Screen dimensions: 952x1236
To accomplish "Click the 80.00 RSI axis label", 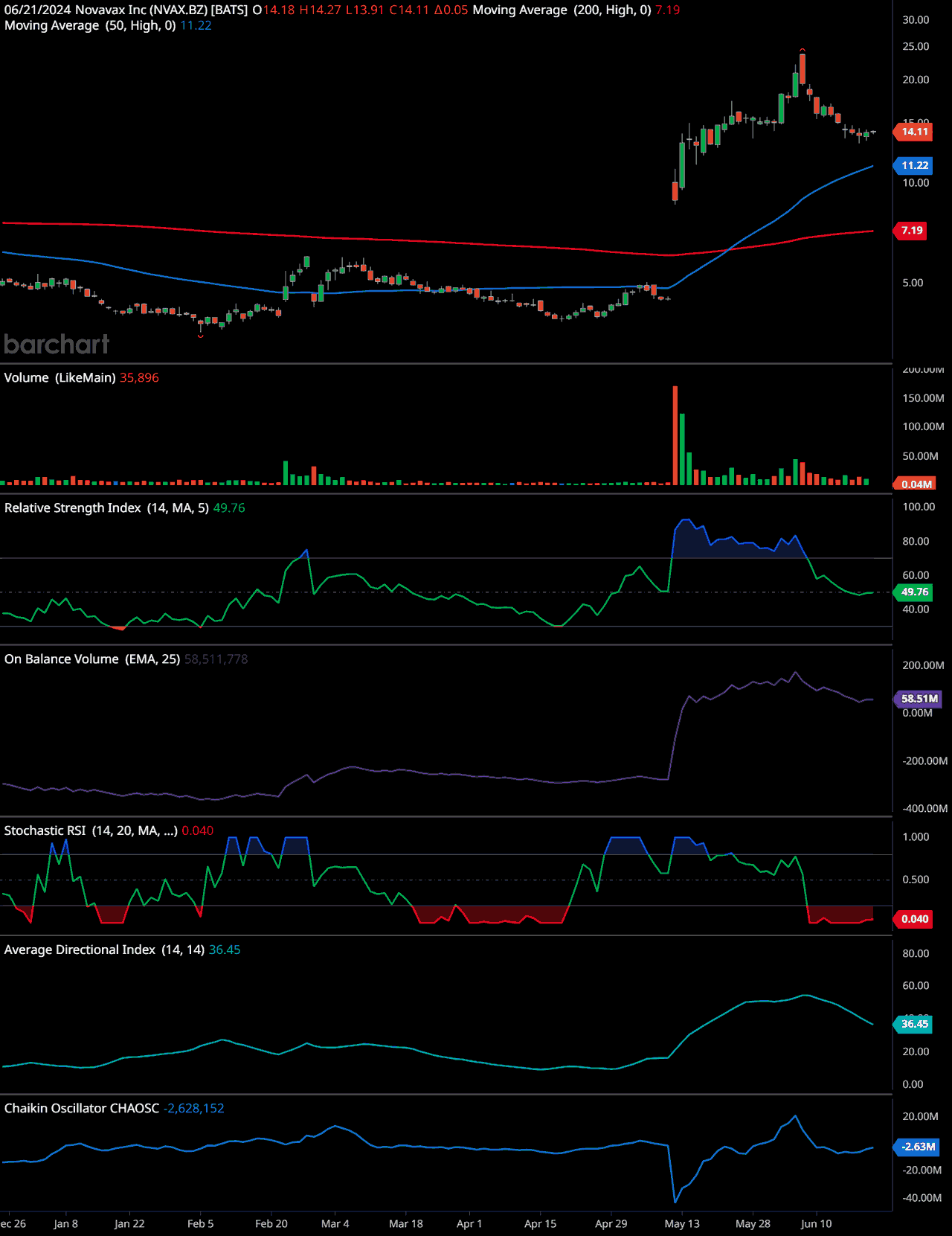I will click(x=916, y=541).
